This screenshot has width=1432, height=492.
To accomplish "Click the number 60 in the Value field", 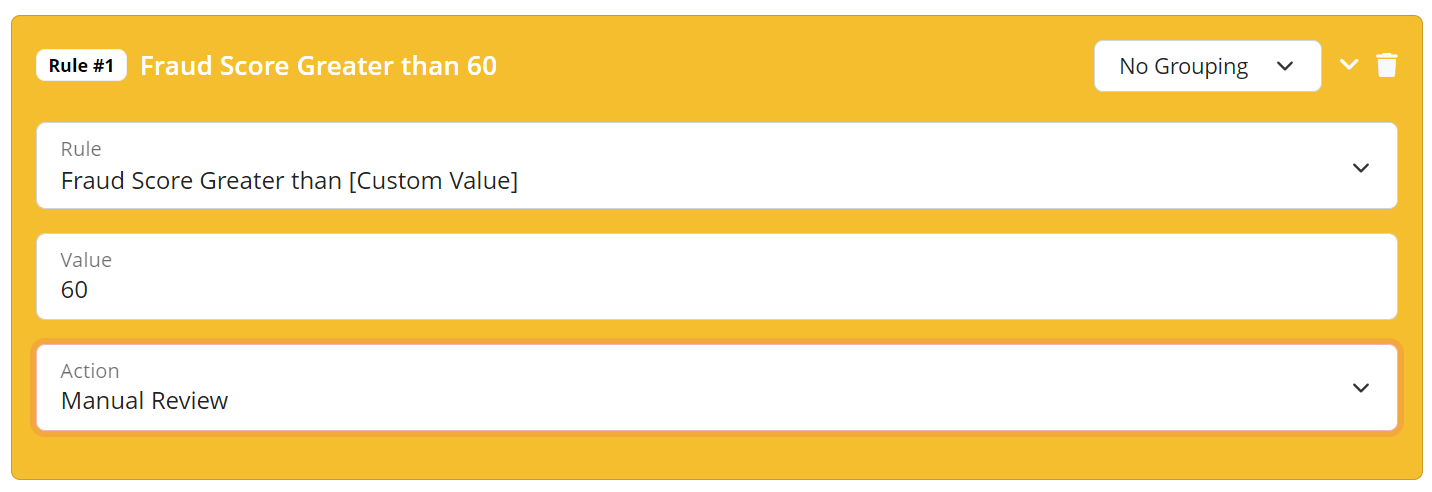I will click(75, 290).
